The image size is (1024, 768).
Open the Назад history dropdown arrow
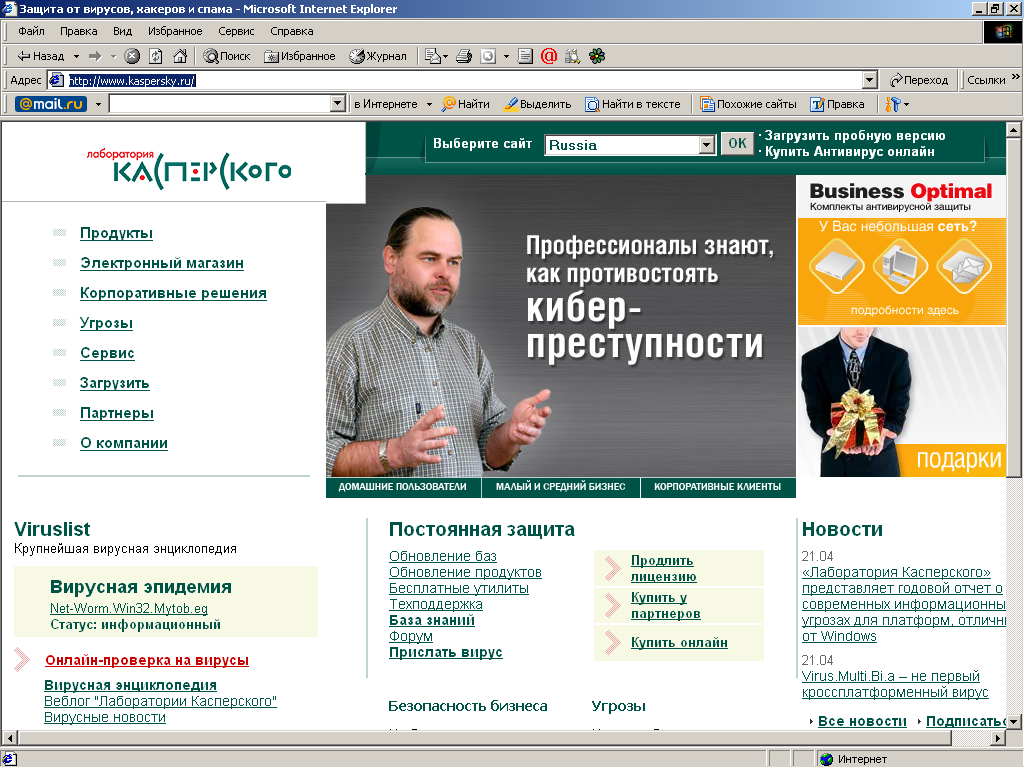coord(76,56)
